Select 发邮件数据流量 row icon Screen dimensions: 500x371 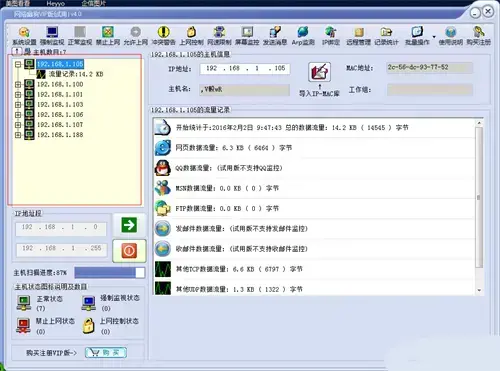[163, 229]
